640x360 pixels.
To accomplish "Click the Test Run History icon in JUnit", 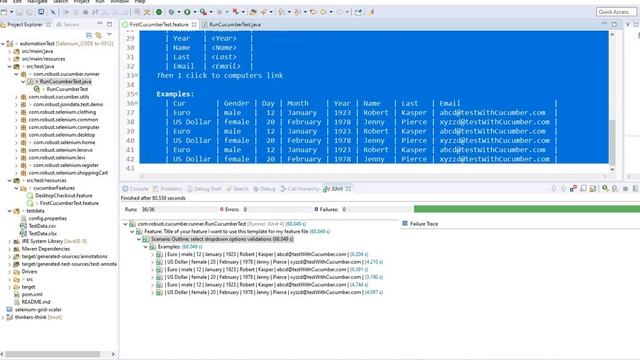I will (x=636, y=188).
